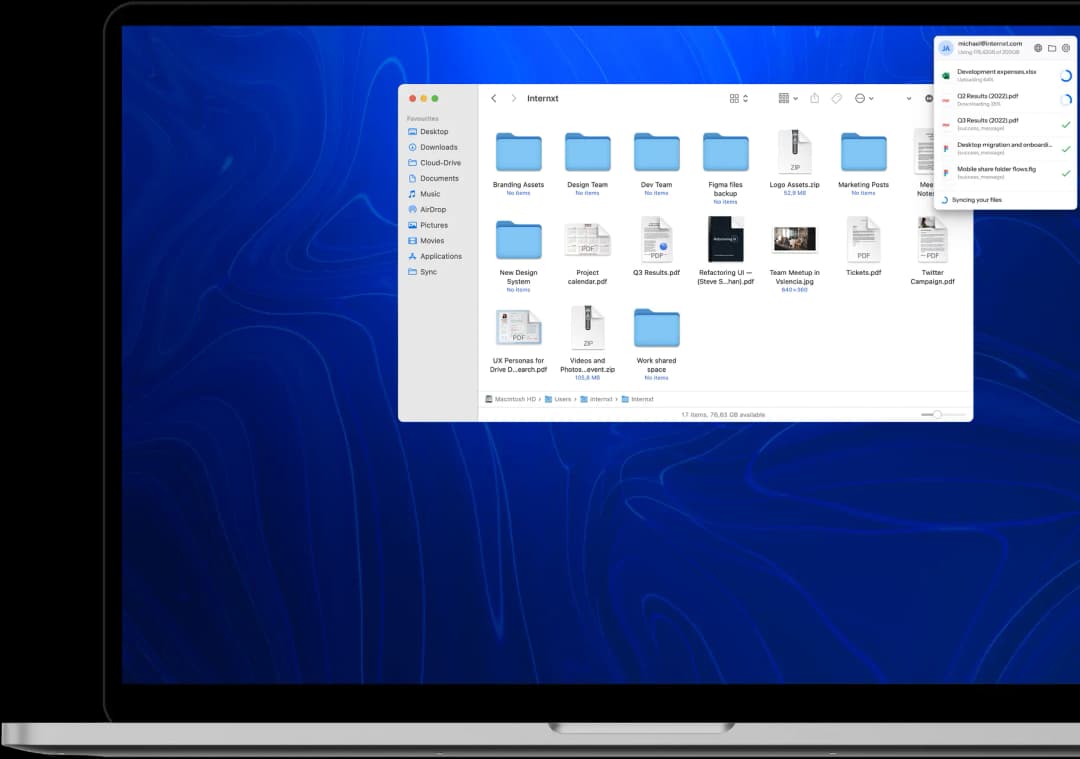The height and width of the screenshot is (759, 1080).
Task: Go back with the Finder back arrow
Action: point(494,98)
